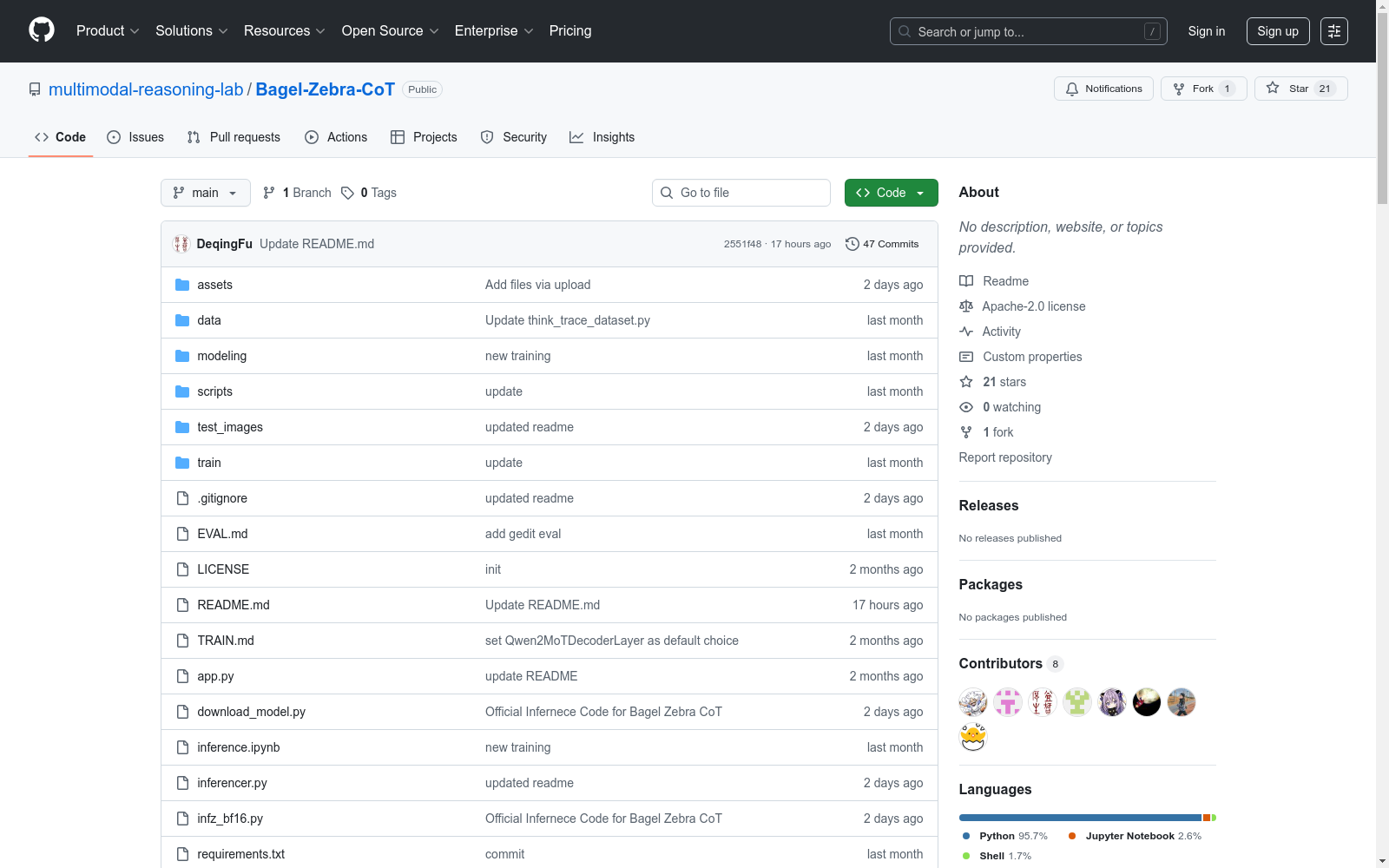Expand the Solutions menu

[x=192, y=31]
